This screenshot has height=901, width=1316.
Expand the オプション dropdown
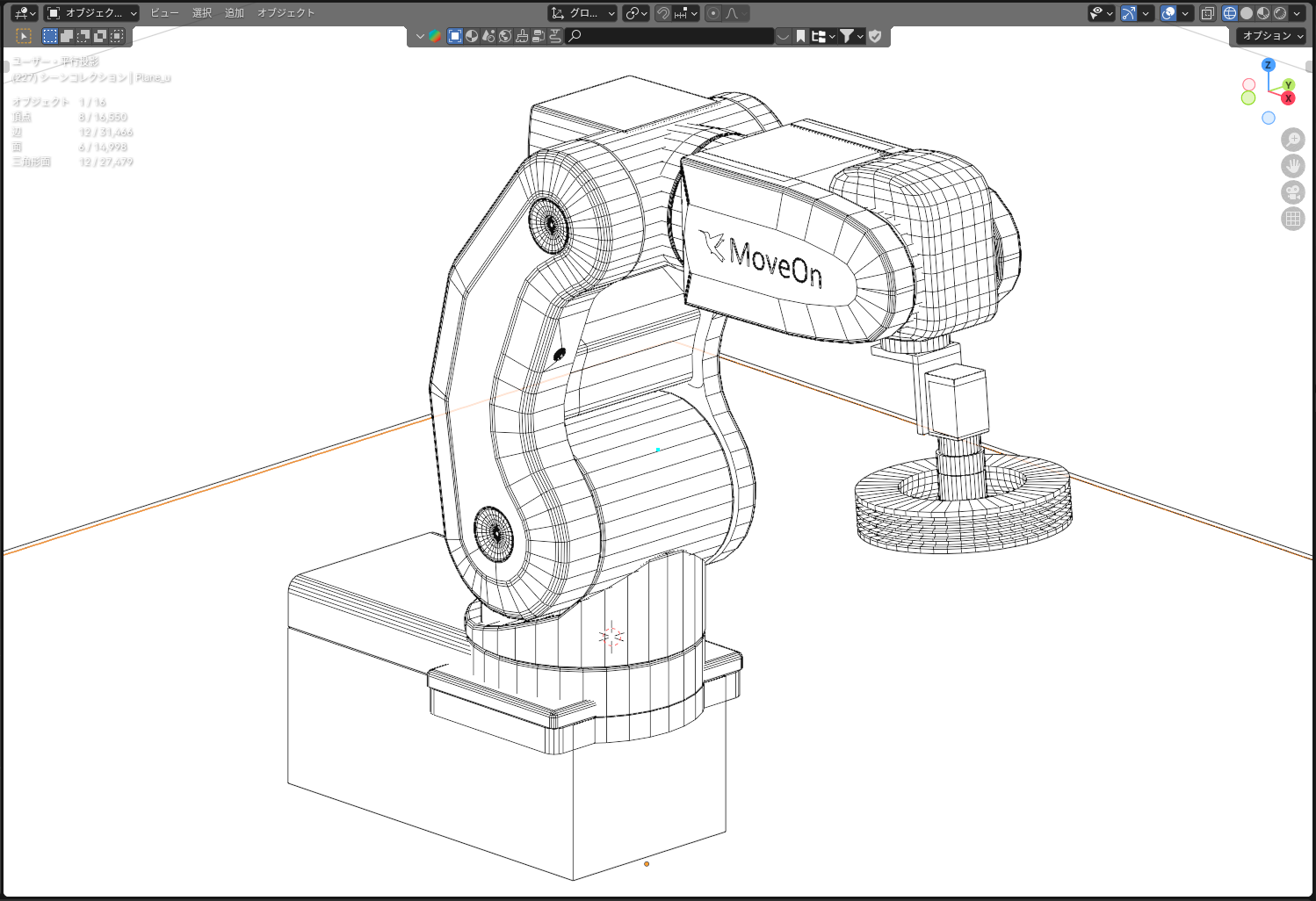[x=1272, y=36]
